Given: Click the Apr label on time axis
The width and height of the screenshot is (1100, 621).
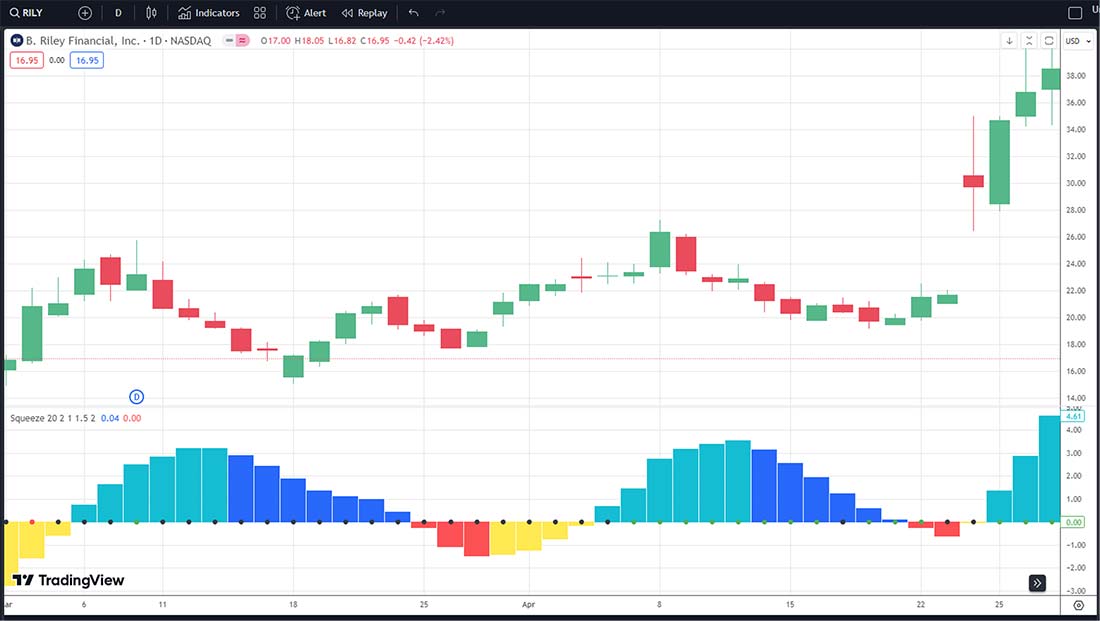Looking at the screenshot, I should [x=529, y=604].
